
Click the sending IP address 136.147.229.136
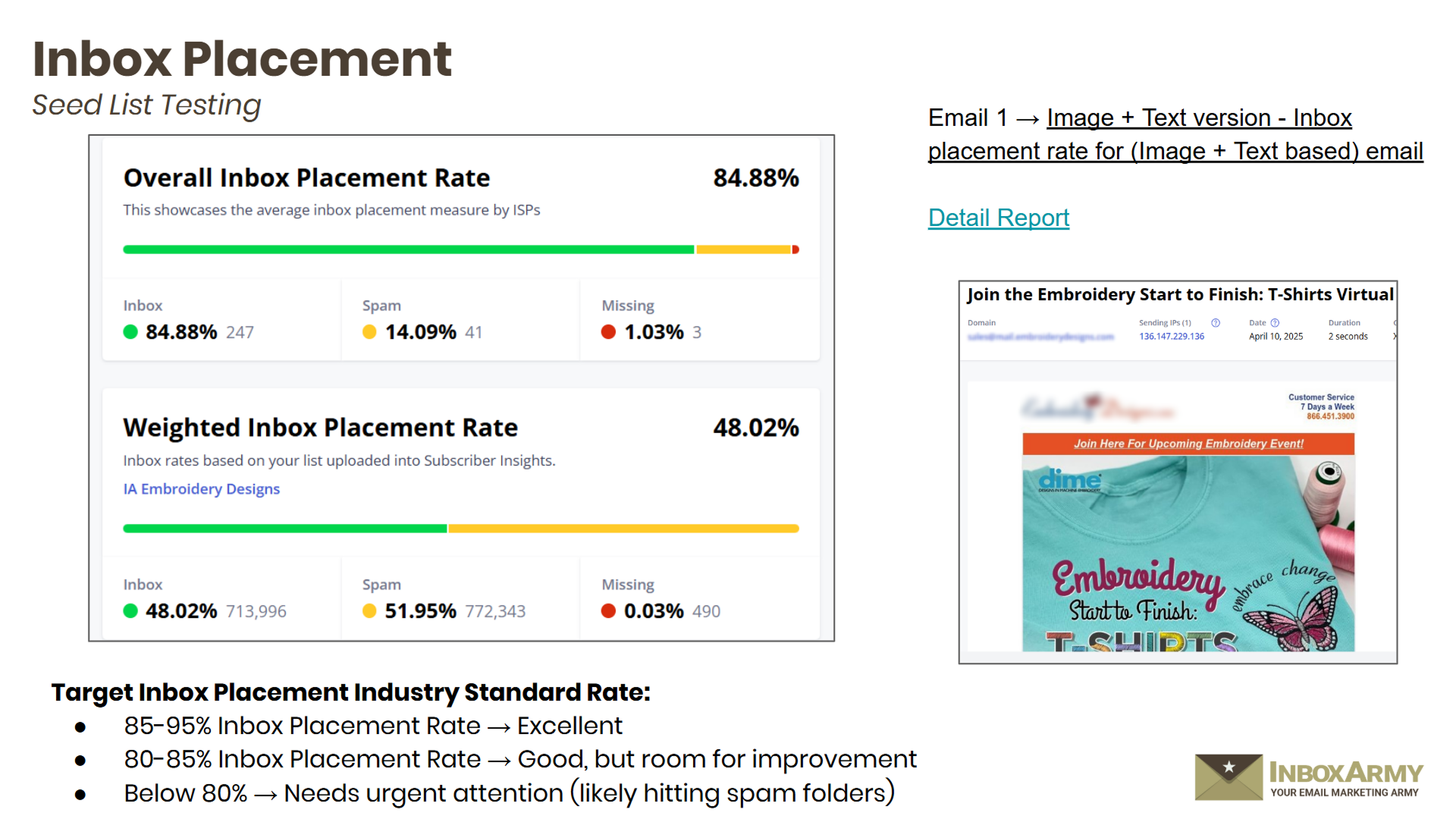pyautogui.click(x=1171, y=337)
